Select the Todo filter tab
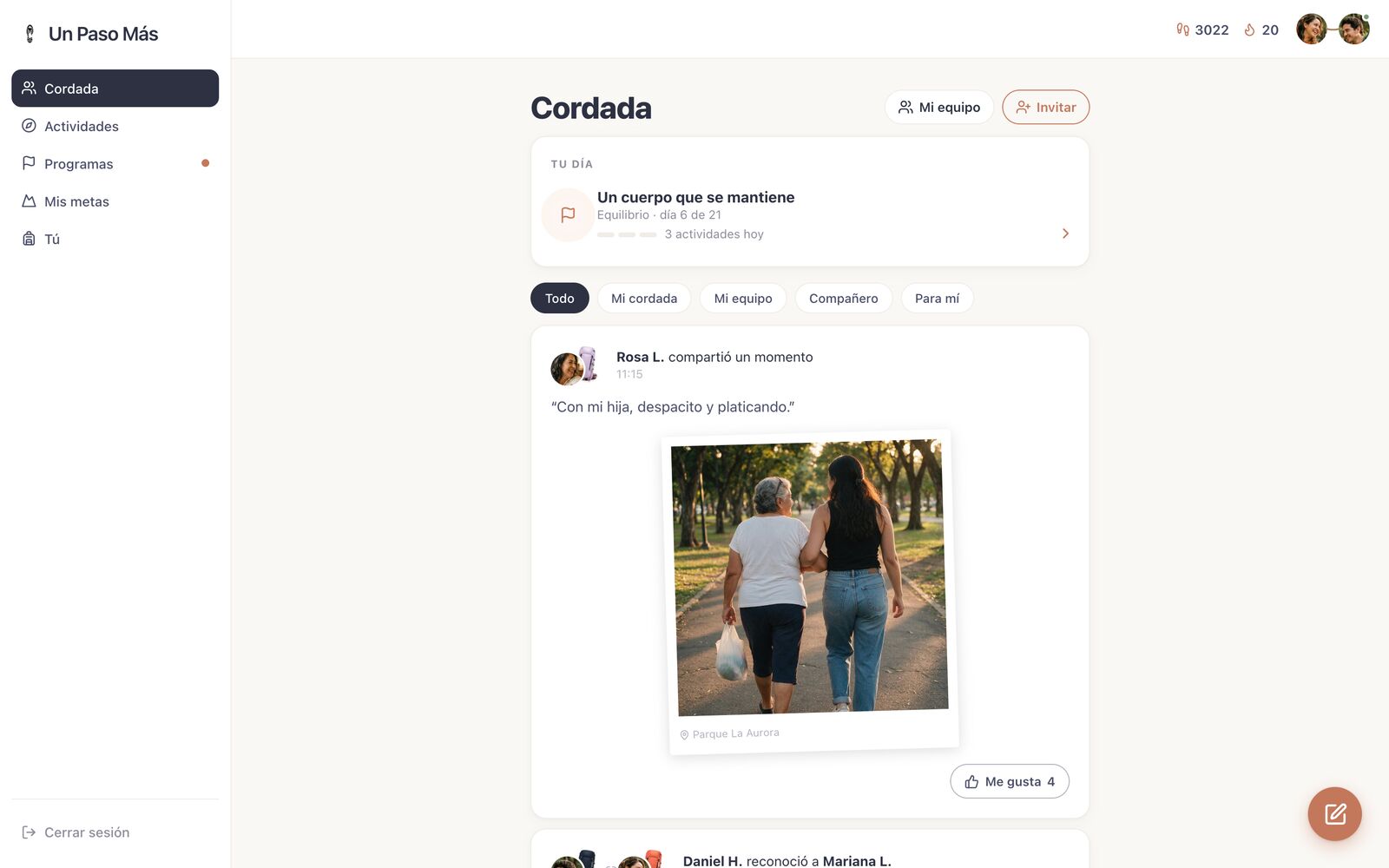The image size is (1389, 868). (559, 298)
